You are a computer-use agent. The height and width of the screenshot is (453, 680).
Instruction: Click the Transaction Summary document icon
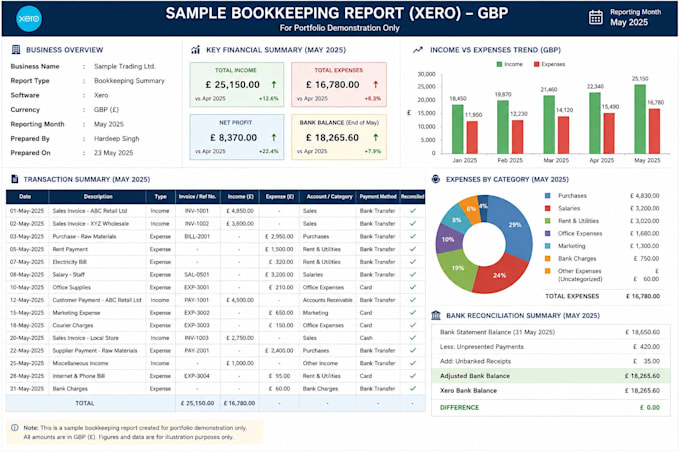[15, 179]
